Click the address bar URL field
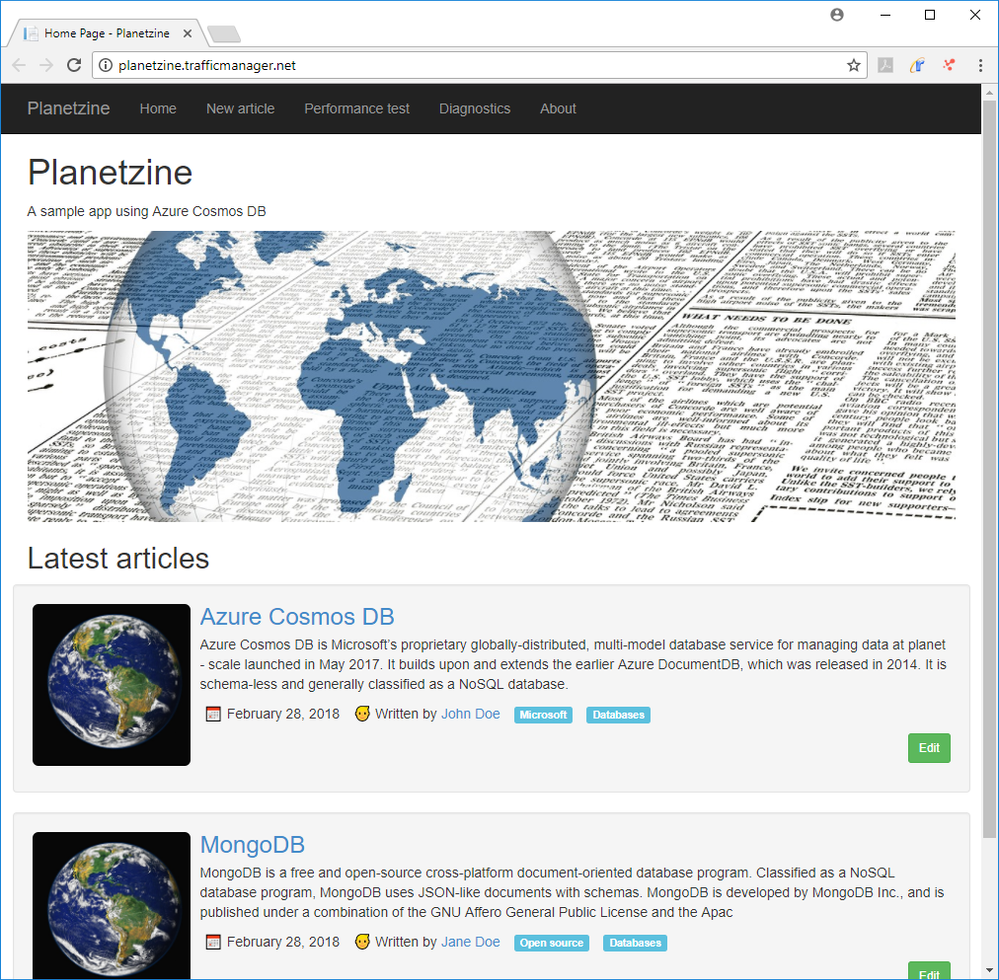The width and height of the screenshot is (999, 980). click(479, 65)
